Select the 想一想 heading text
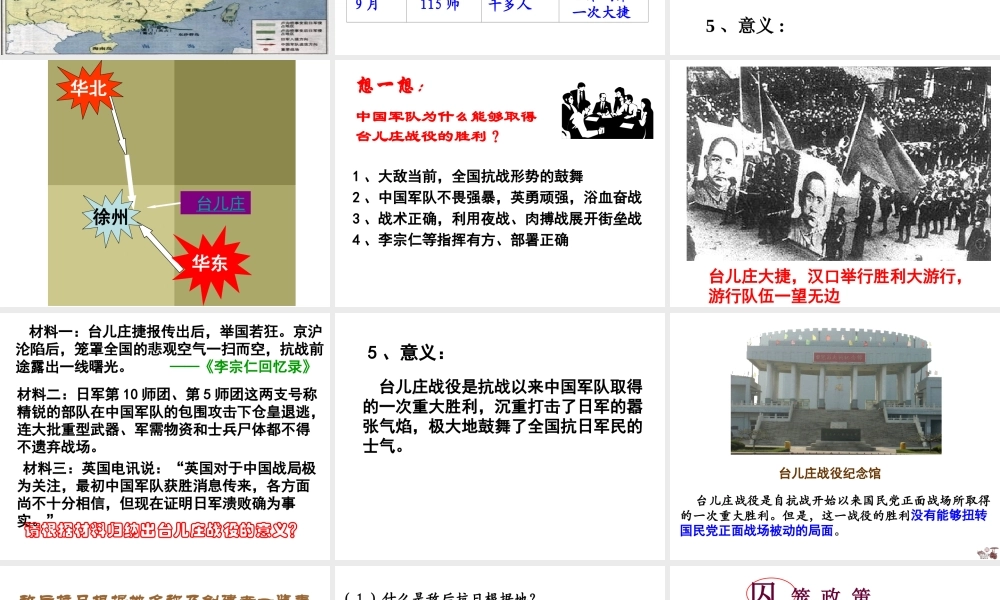The width and height of the screenshot is (1000, 600). tap(390, 85)
